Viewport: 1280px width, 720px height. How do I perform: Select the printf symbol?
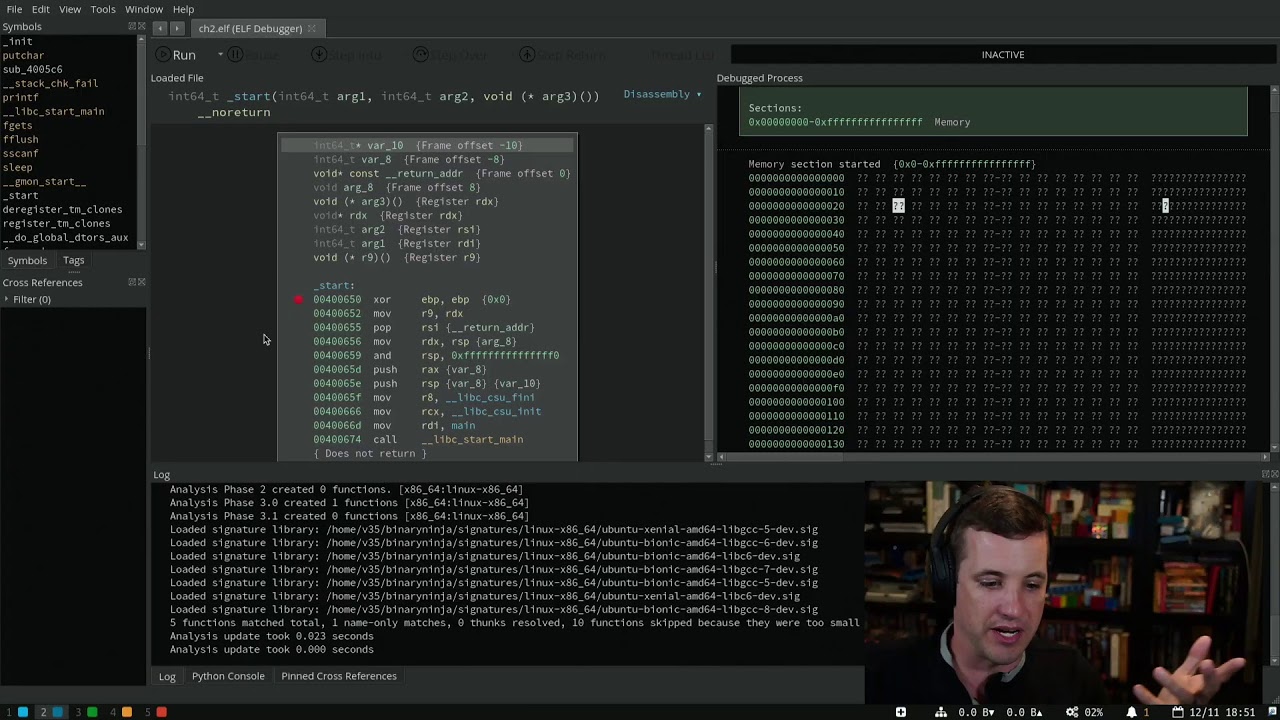pyautogui.click(x=20, y=97)
